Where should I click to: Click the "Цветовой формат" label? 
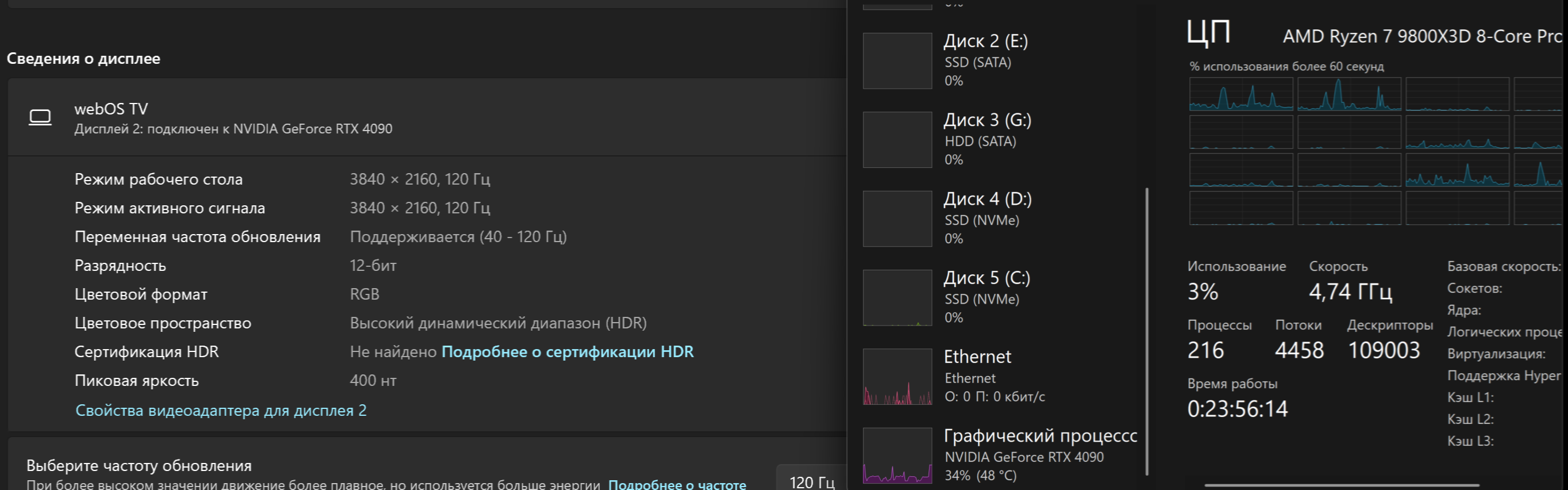141,294
